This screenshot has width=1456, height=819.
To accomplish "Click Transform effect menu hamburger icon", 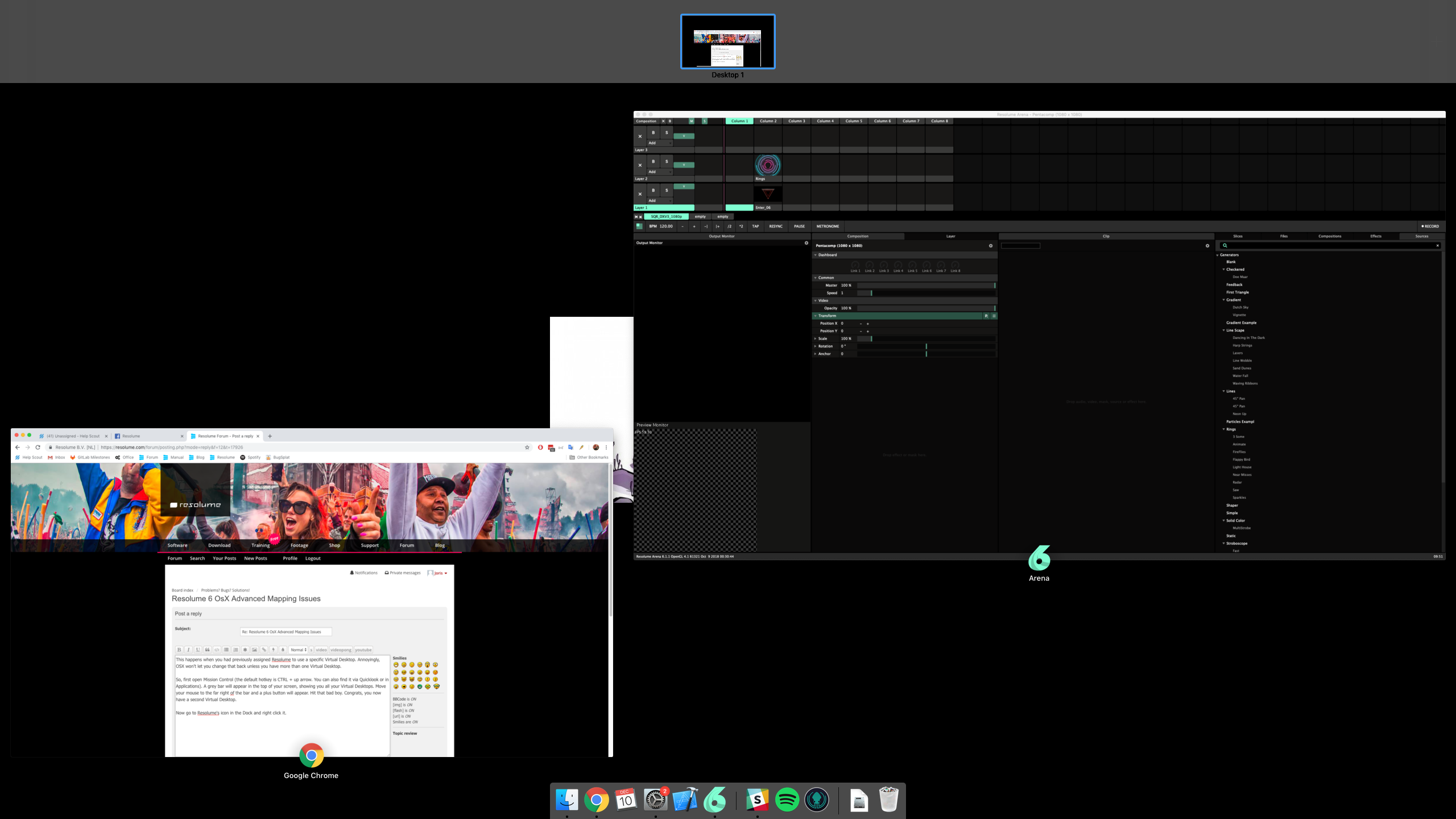I will pyautogui.click(x=994, y=316).
